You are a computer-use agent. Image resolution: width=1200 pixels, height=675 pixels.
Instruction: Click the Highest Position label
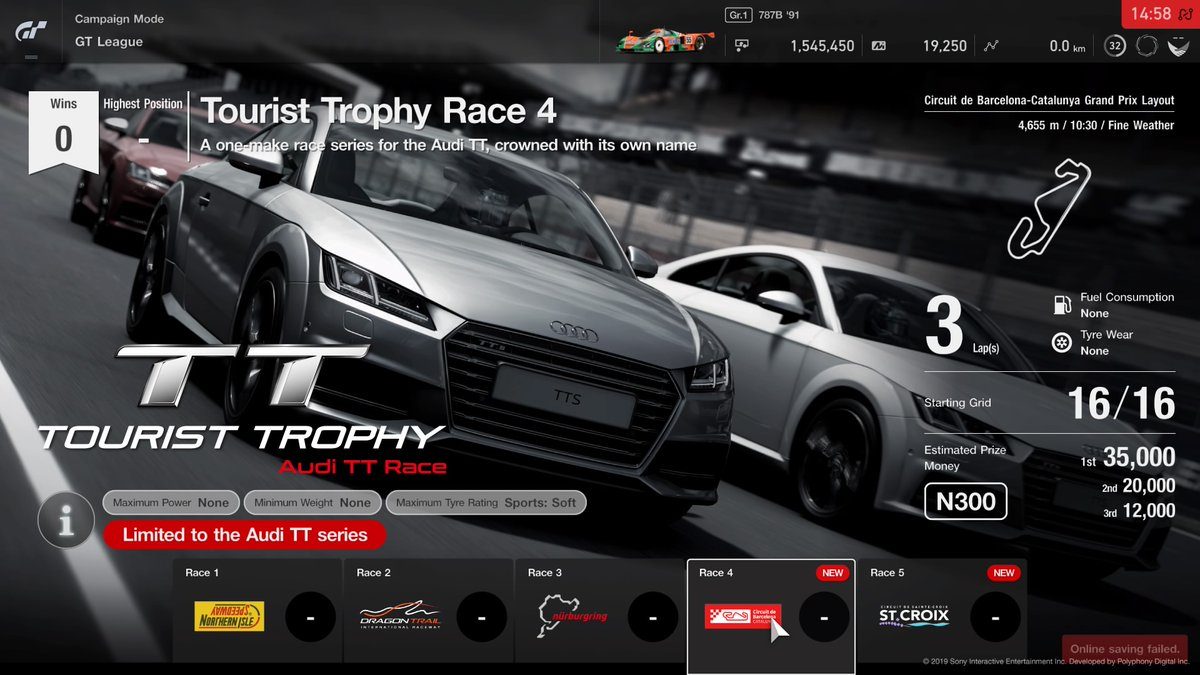(143, 103)
